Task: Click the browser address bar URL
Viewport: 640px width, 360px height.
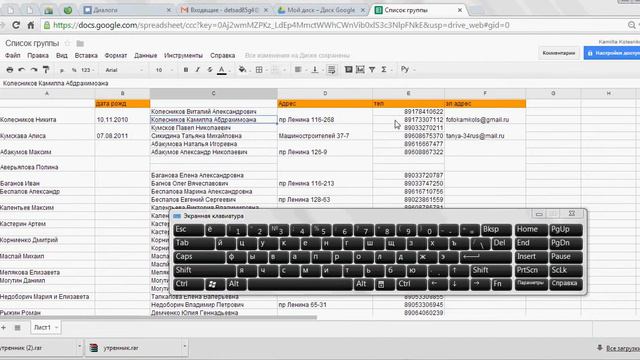Action: coord(281,25)
